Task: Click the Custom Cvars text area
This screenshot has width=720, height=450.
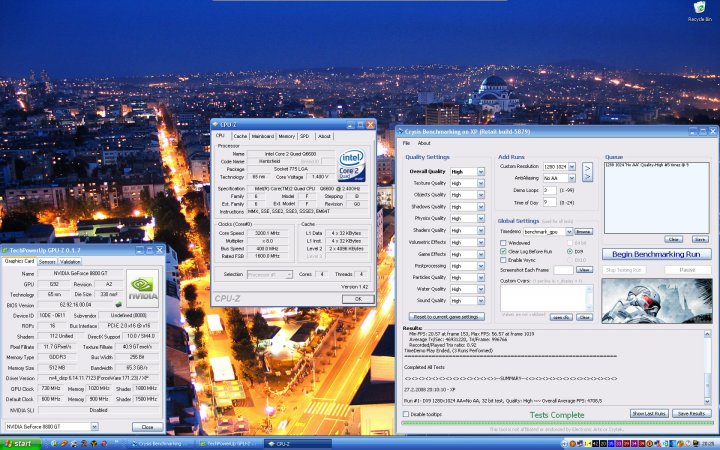Action: coord(546,298)
